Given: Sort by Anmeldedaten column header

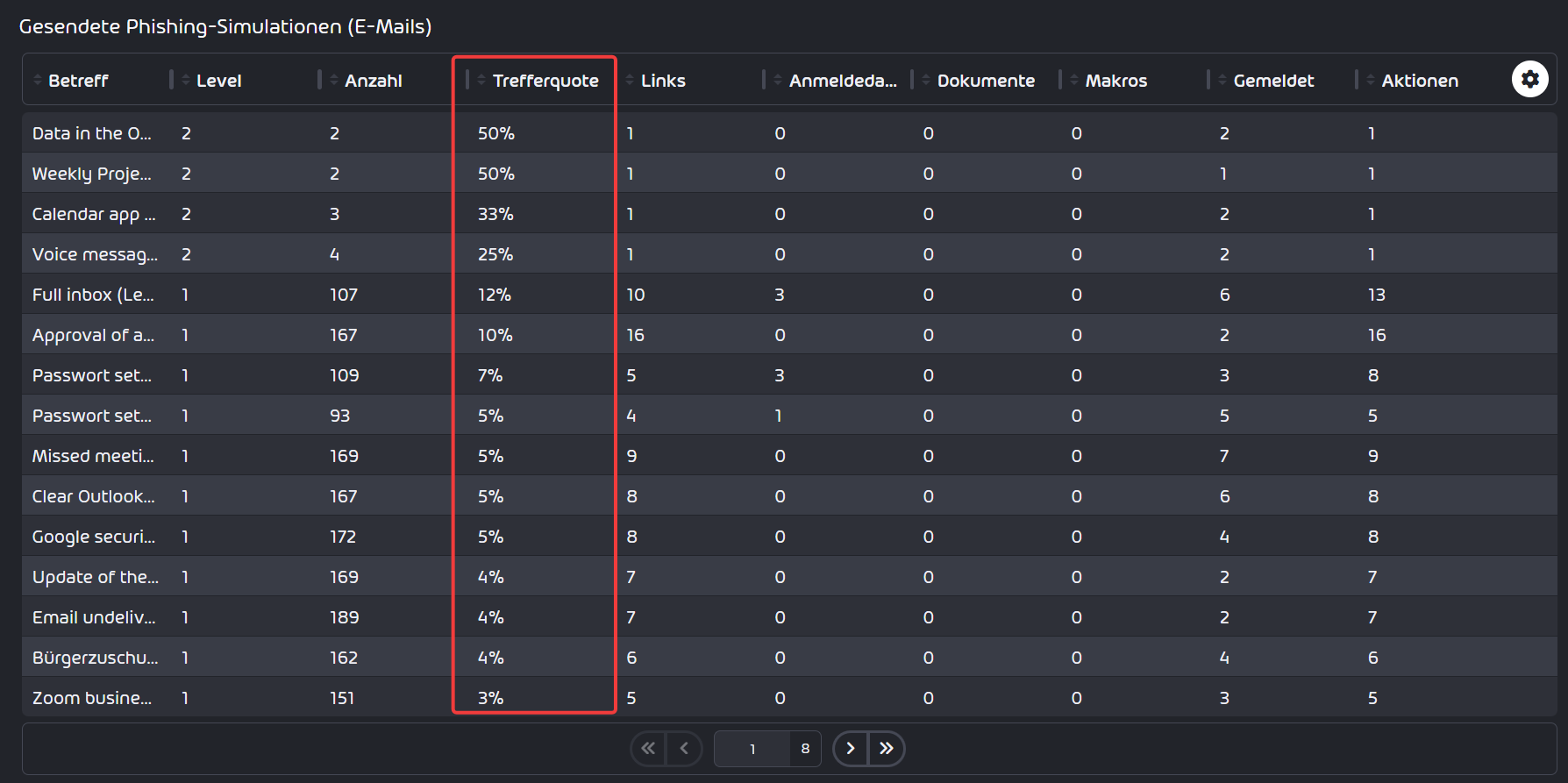Looking at the screenshot, I should (843, 81).
